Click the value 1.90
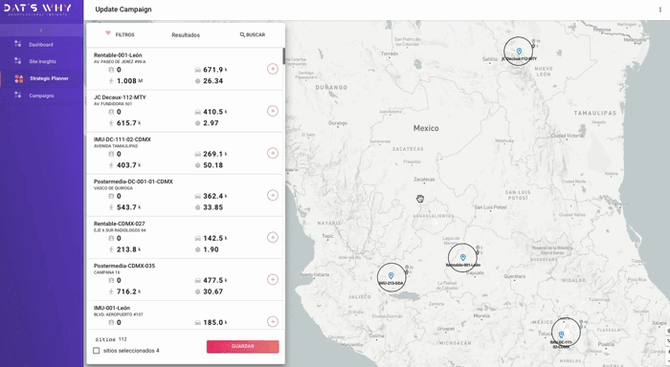 tap(211, 249)
